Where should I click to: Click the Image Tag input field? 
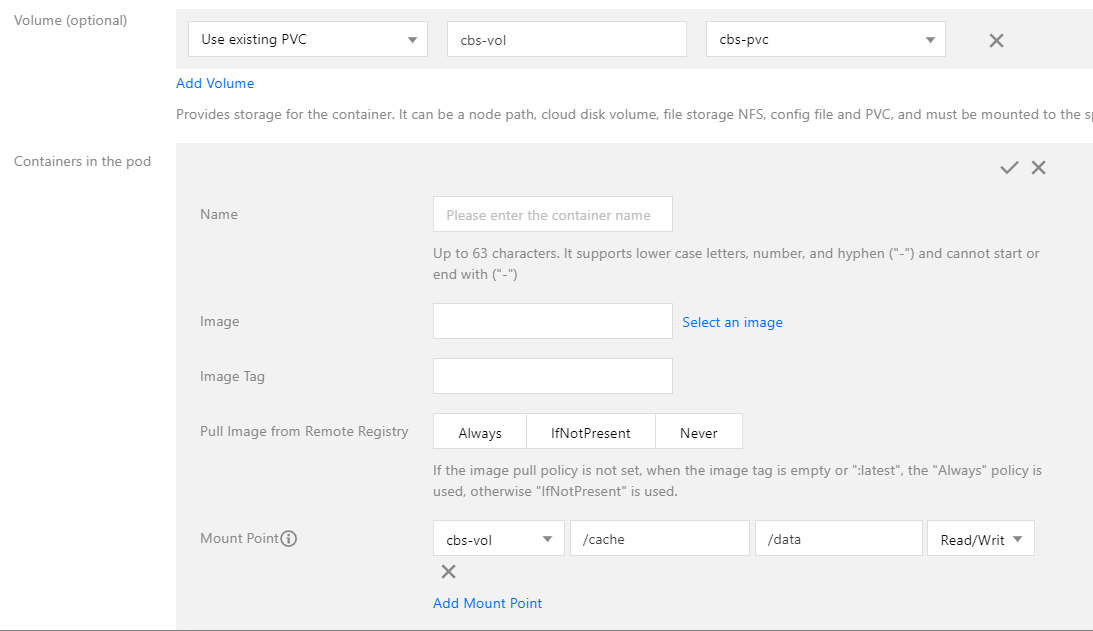tap(552, 377)
